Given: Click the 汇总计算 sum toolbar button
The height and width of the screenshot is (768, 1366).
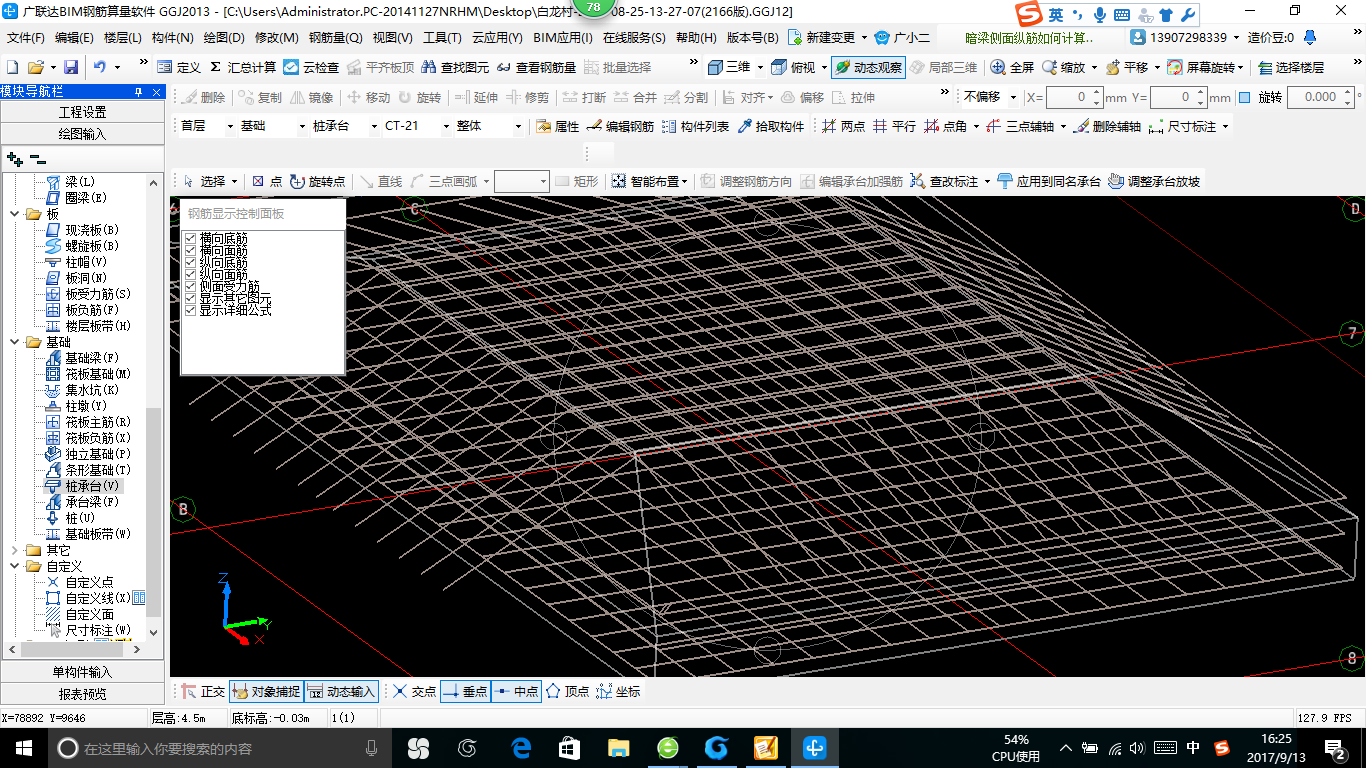Looking at the screenshot, I should coord(242,67).
